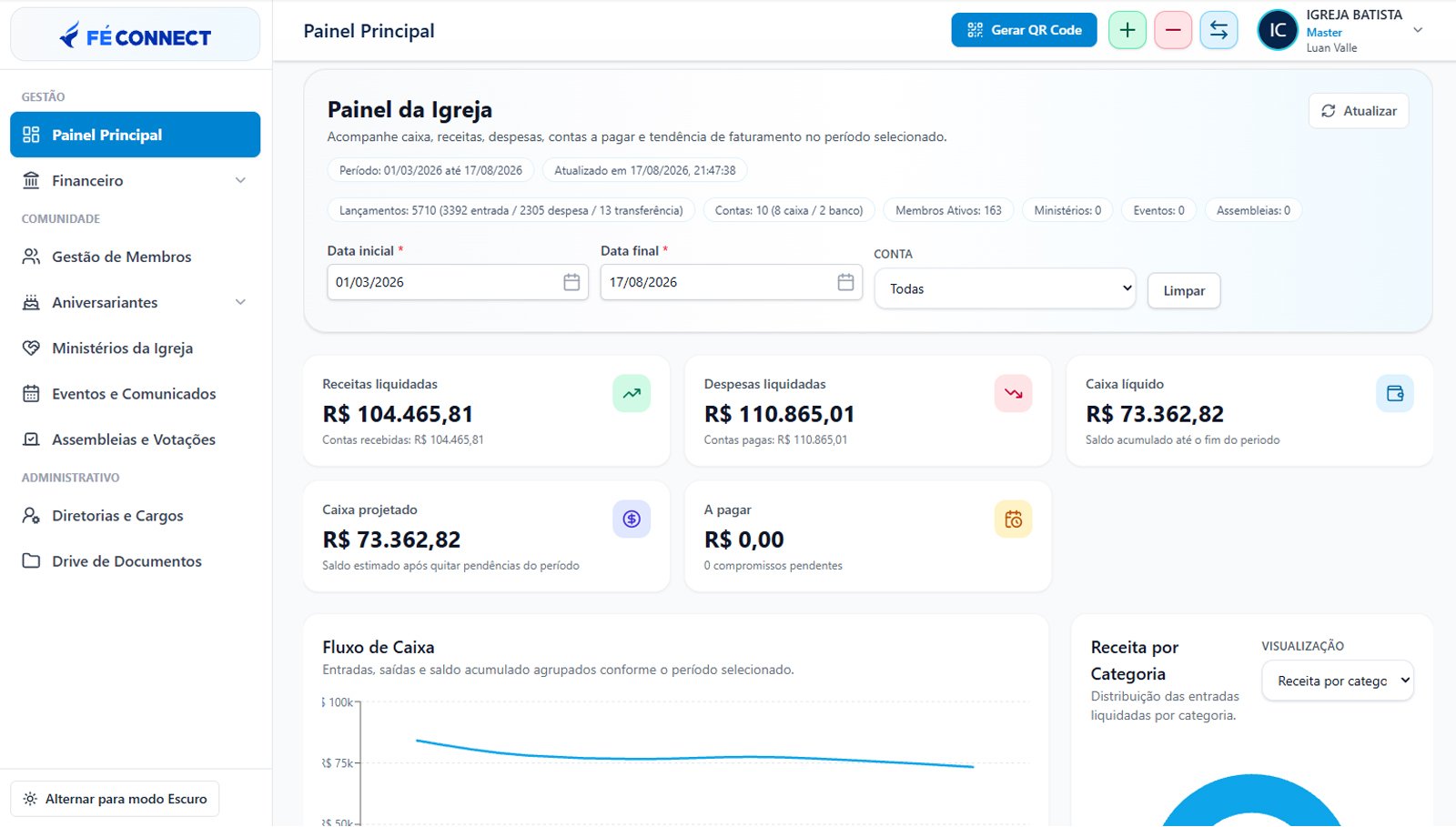Click the dollar-coin icon on Caixa projetado card
1456x827 pixels.
[632, 519]
